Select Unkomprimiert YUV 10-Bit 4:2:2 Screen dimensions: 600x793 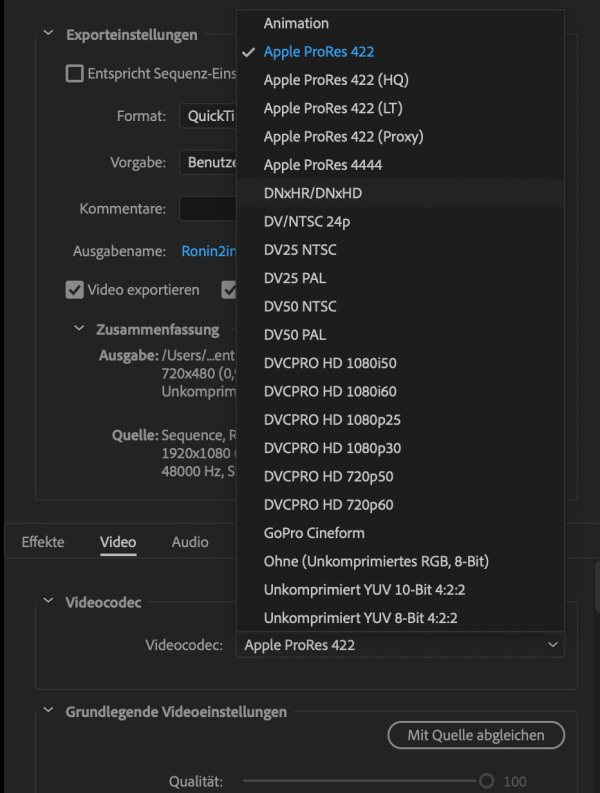click(400, 590)
